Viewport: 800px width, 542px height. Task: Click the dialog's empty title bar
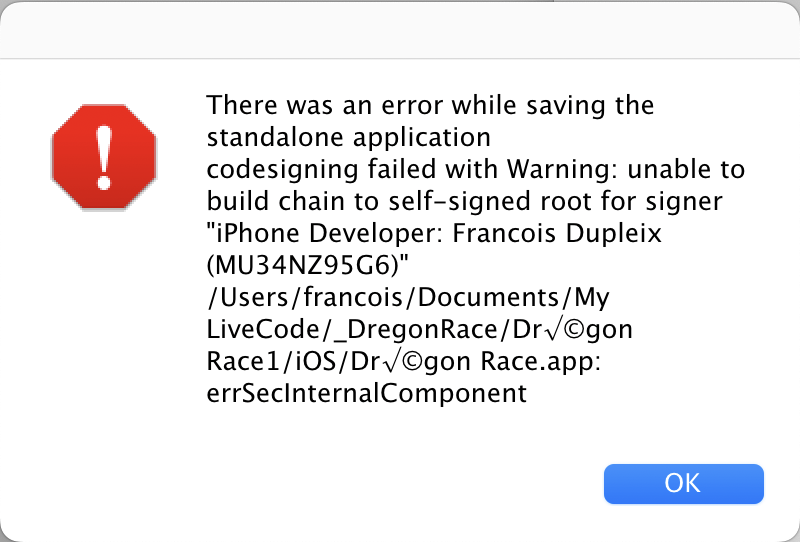[x=400, y=28]
